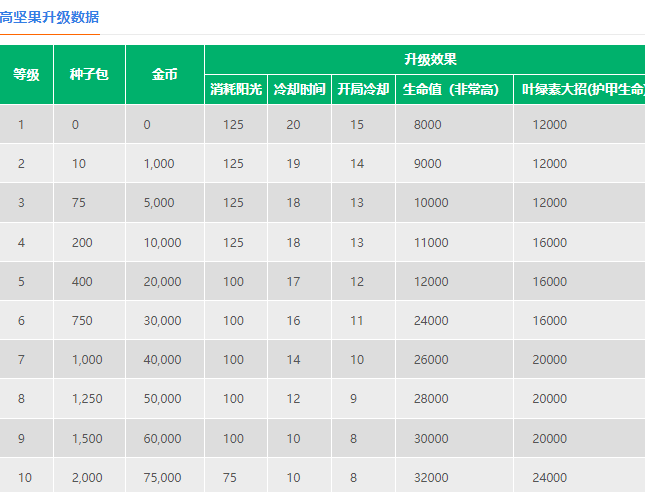
Task: Click the 开局冷却 column header
Action: 363,89
